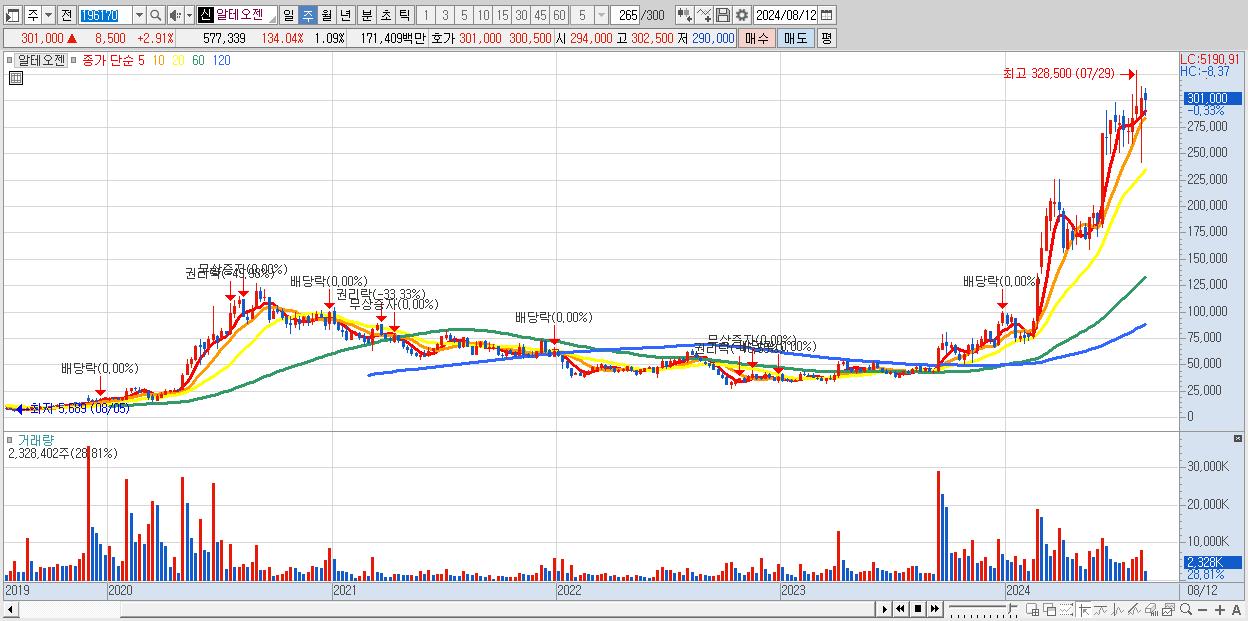Click the moving average line tool icon
The height and width of the screenshot is (621, 1248).
click(1101, 609)
